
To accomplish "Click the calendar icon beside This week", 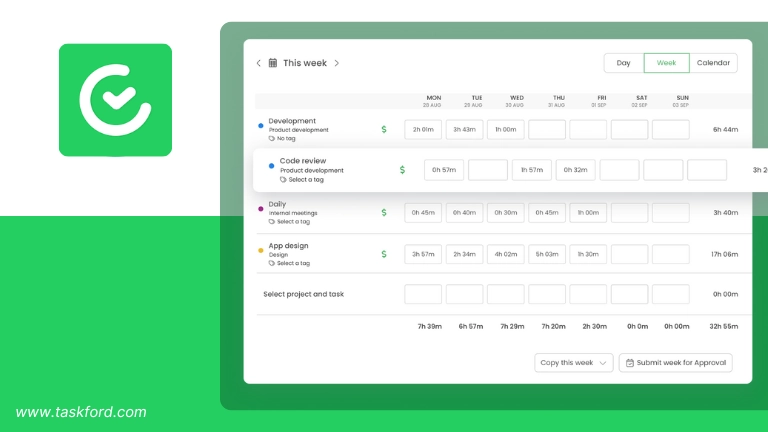I will pos(273,63).
